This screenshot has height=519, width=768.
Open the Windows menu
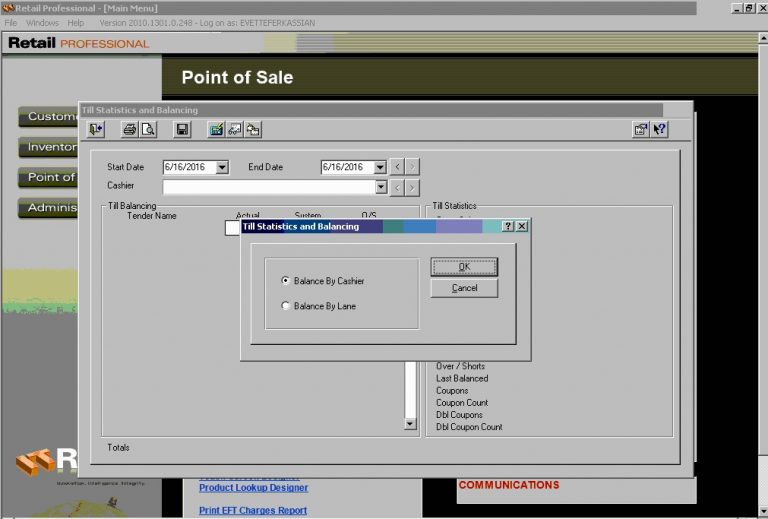click(42, 22)
